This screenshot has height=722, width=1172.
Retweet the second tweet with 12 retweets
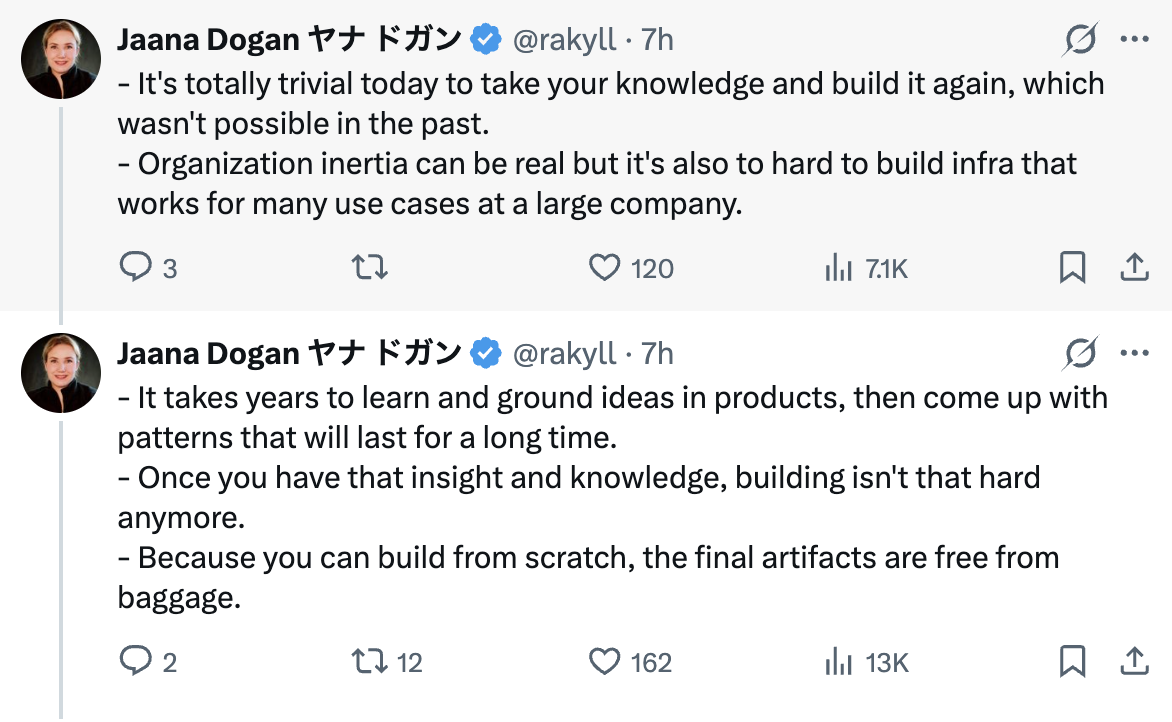tap(371, 662)
